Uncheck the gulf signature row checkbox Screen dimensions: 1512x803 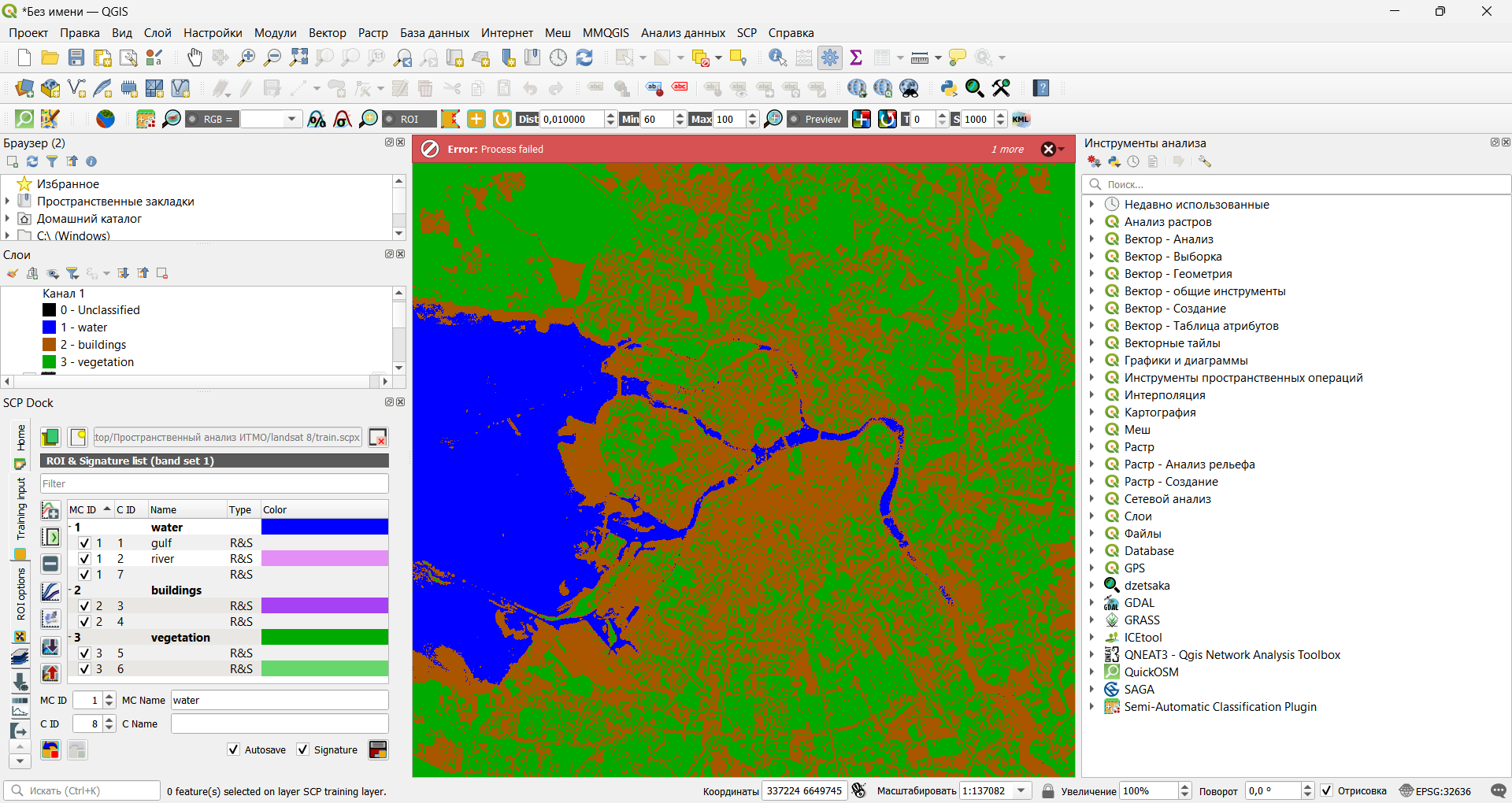[84, 543]
